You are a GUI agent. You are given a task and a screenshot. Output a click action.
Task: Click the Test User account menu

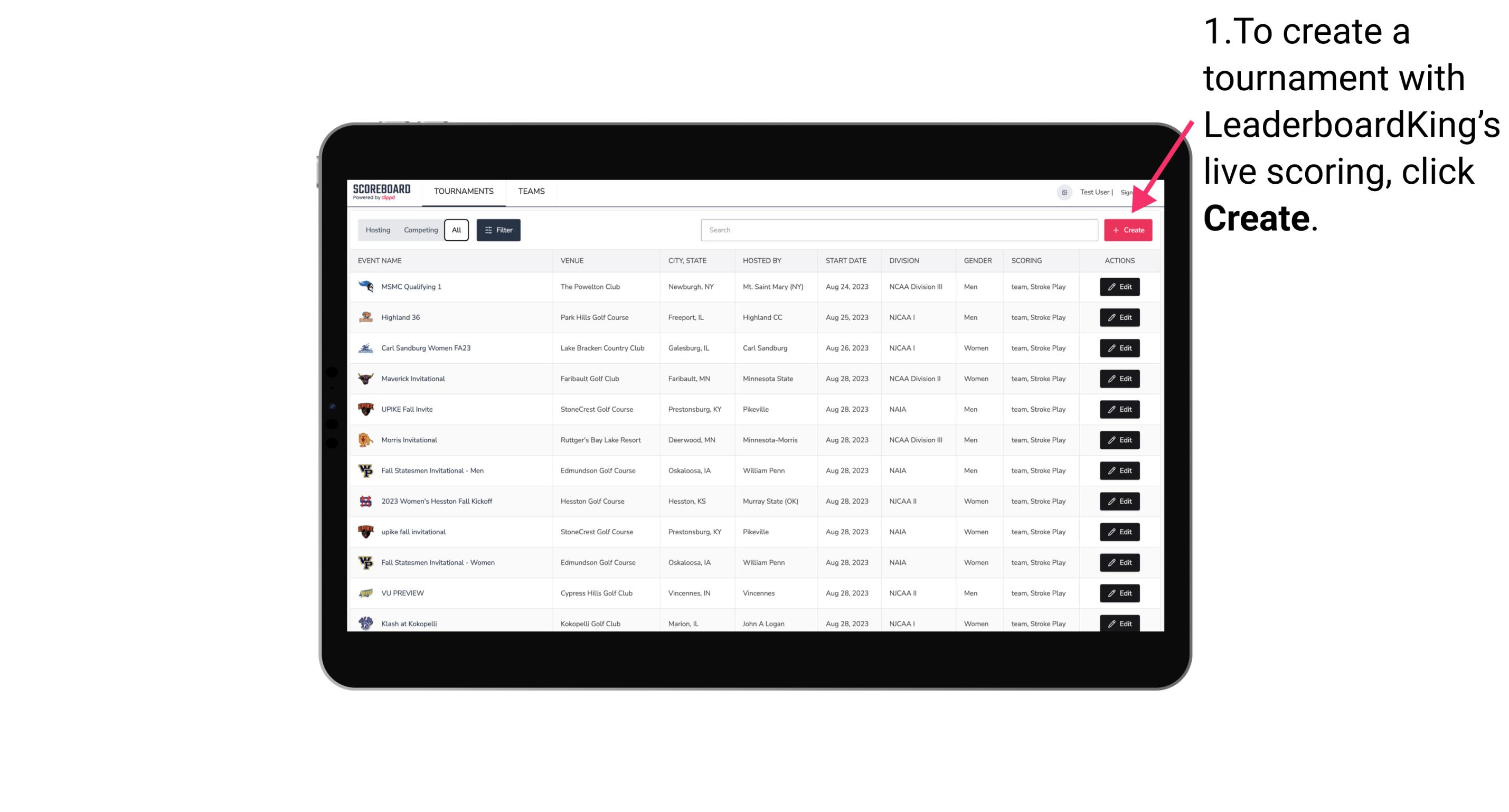1093,191
